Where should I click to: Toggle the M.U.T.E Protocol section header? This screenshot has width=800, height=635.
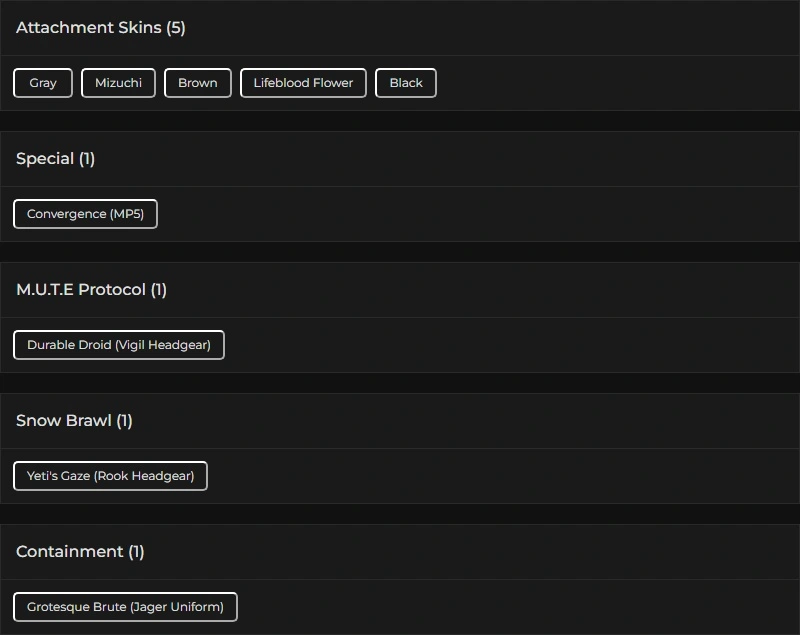[x=80, y=290]
